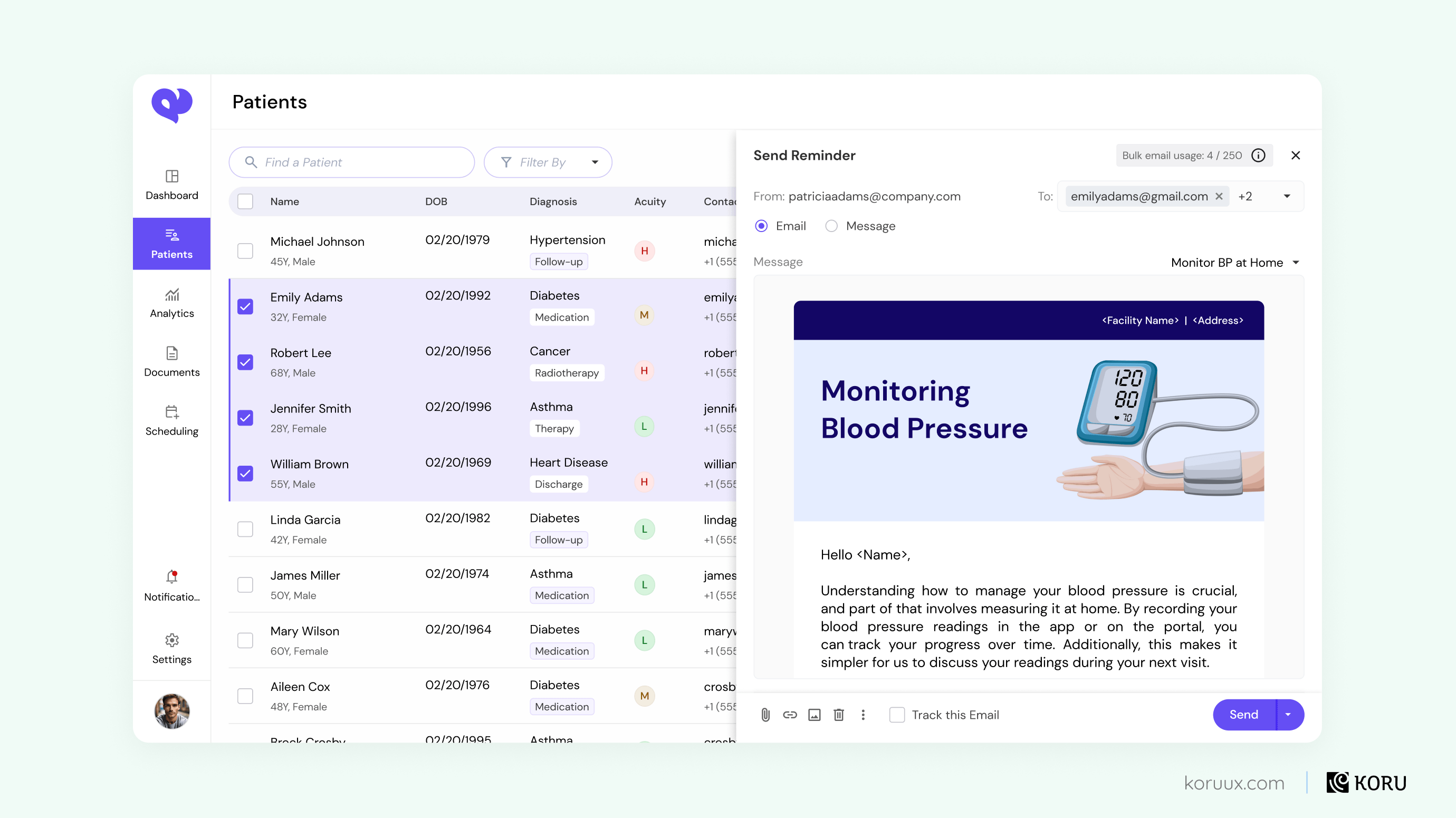
Task: Change the Monitor BP at Home template
Action: click(x=1235, y=262)
